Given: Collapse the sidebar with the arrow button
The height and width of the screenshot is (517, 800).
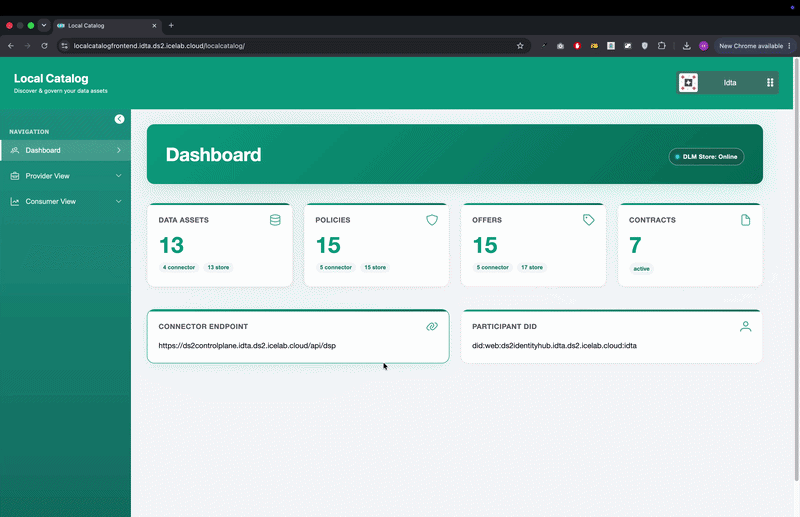Looking at the screenshot, I should [x=119, y=119].
